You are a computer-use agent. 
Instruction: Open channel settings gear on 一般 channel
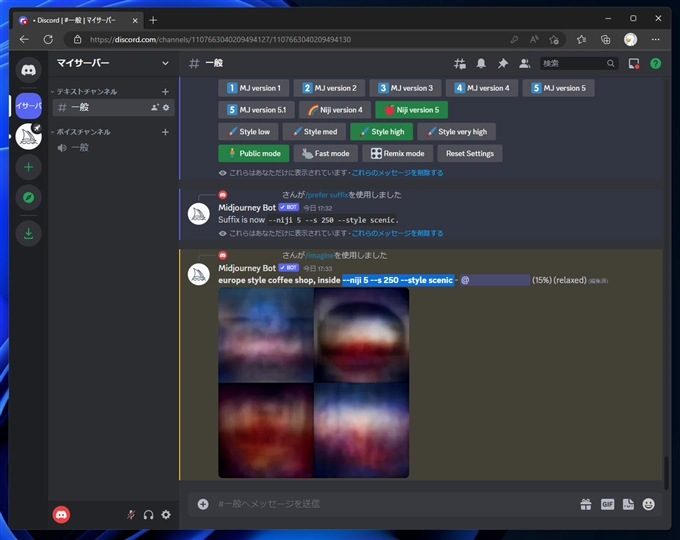pyautogui.click(x=166, y=107)
